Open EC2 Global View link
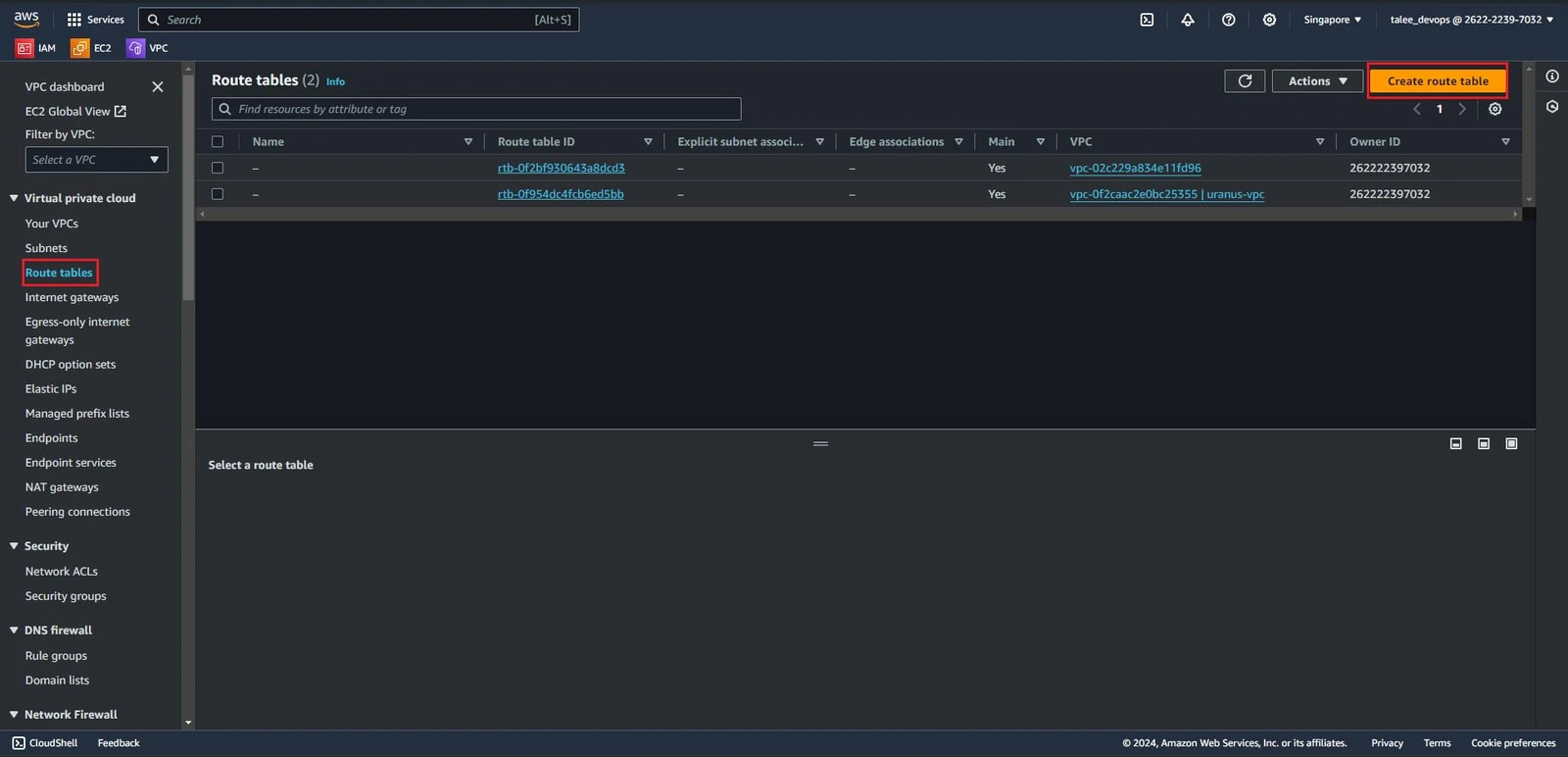This screenshot has width=1568, height=757. [75, 112]
